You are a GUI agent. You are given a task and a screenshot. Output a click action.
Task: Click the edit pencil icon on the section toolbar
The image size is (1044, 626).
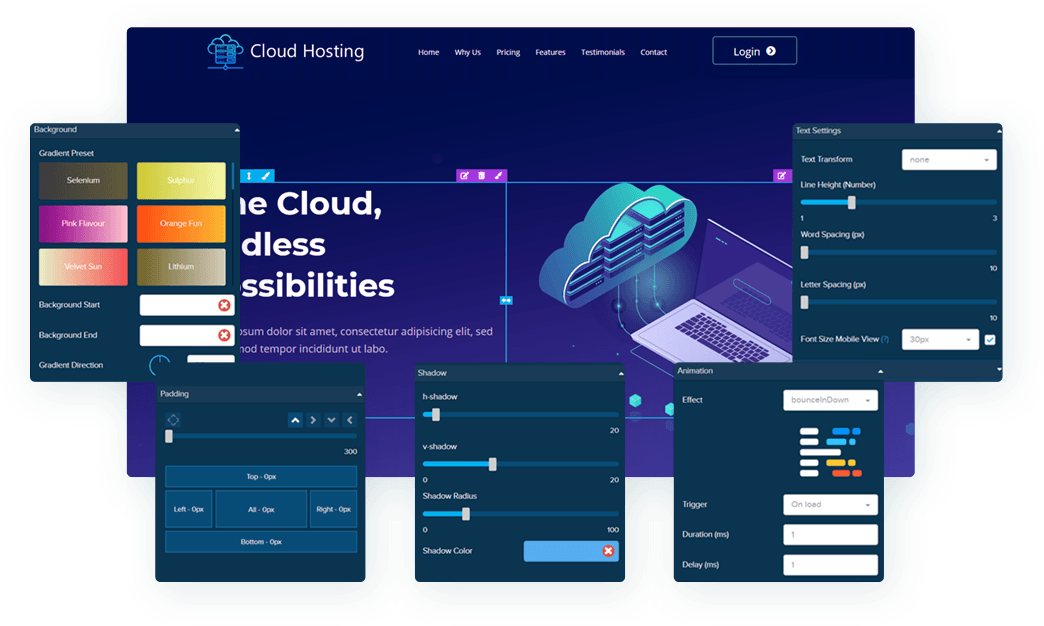click(x=465, y=175)
